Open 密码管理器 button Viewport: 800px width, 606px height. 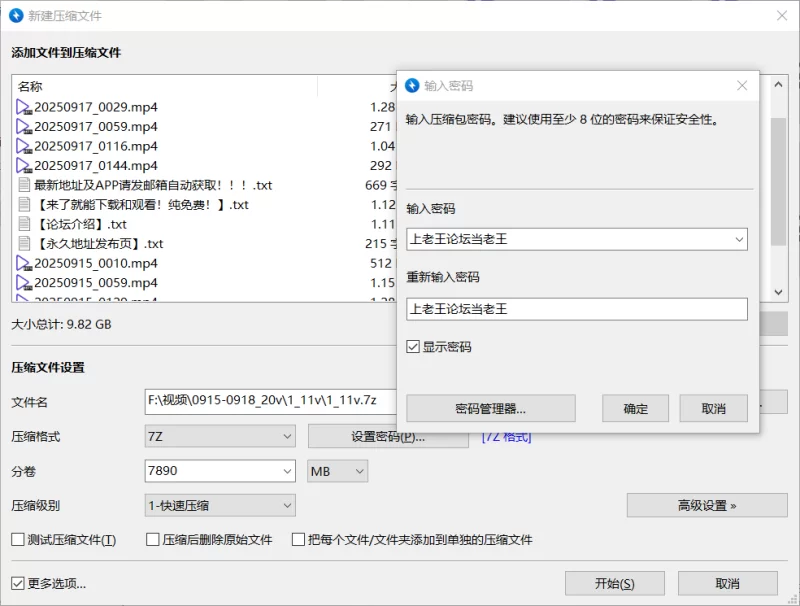point(490,408)
